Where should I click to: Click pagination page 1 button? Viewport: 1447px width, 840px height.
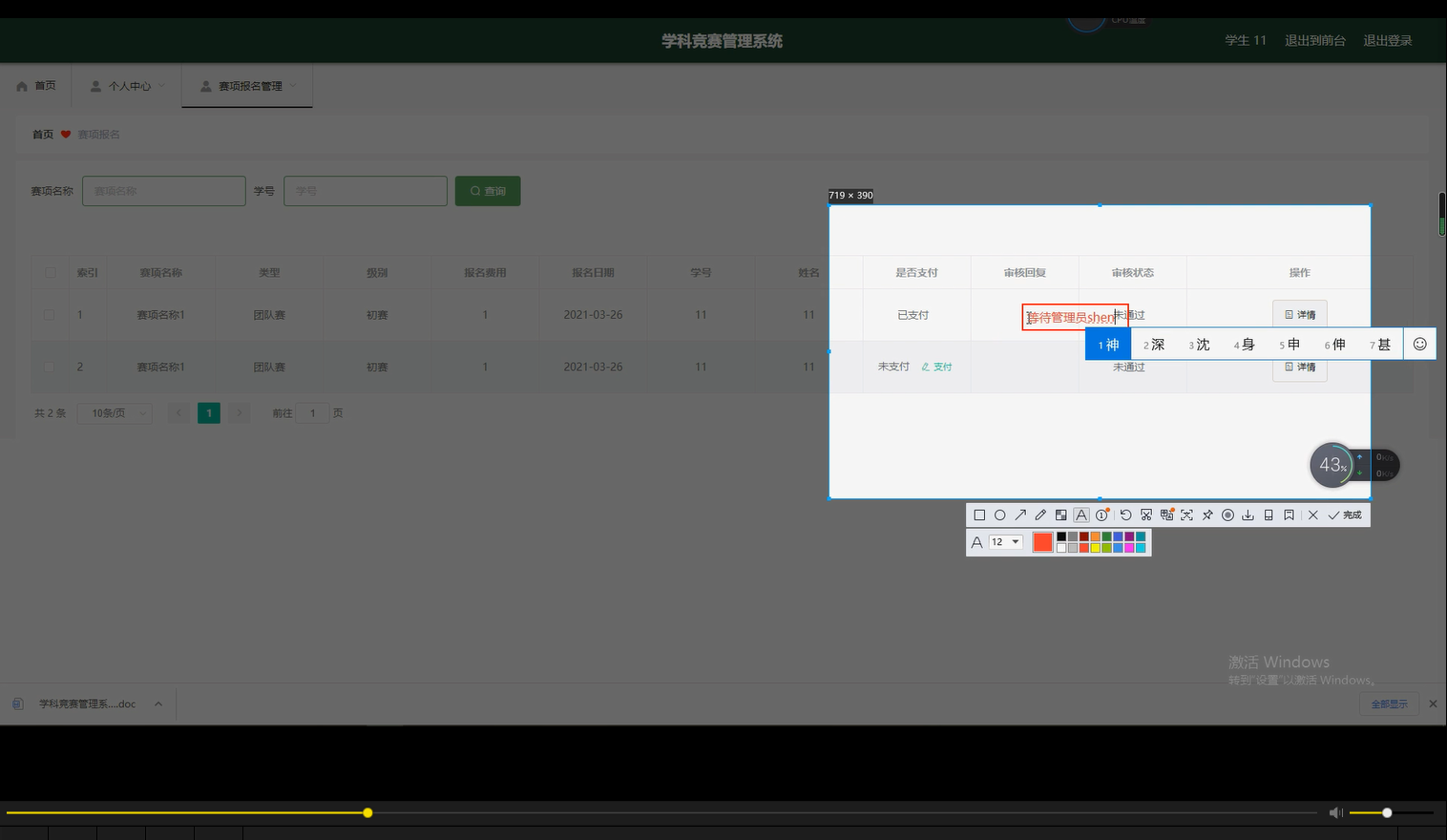coord(209,413)
